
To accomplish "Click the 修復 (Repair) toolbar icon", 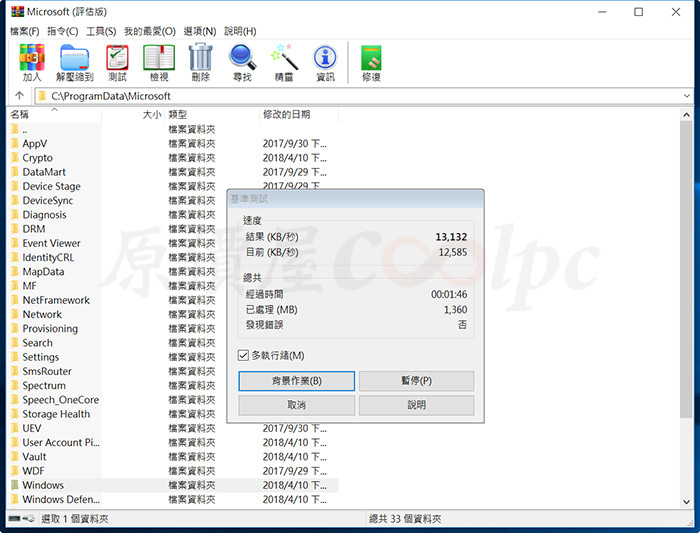I will coord(371,58).
